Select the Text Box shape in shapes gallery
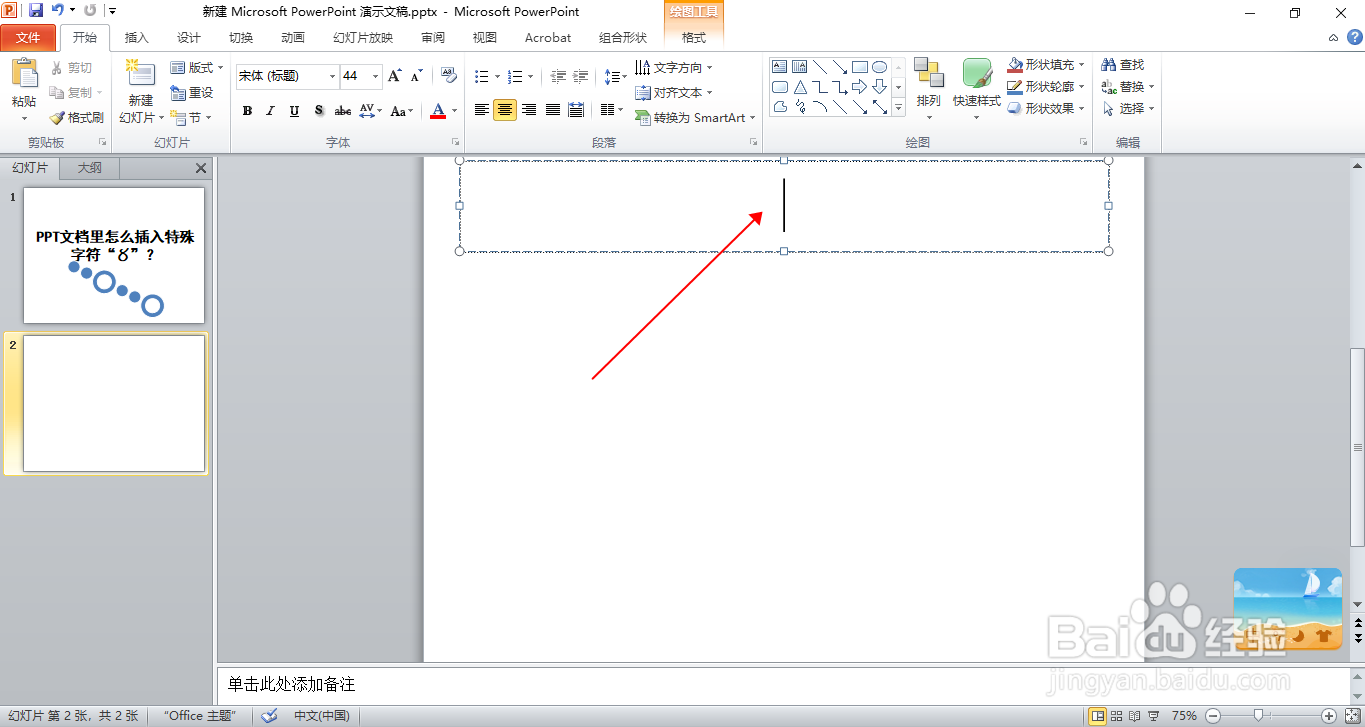 (779, 67)
